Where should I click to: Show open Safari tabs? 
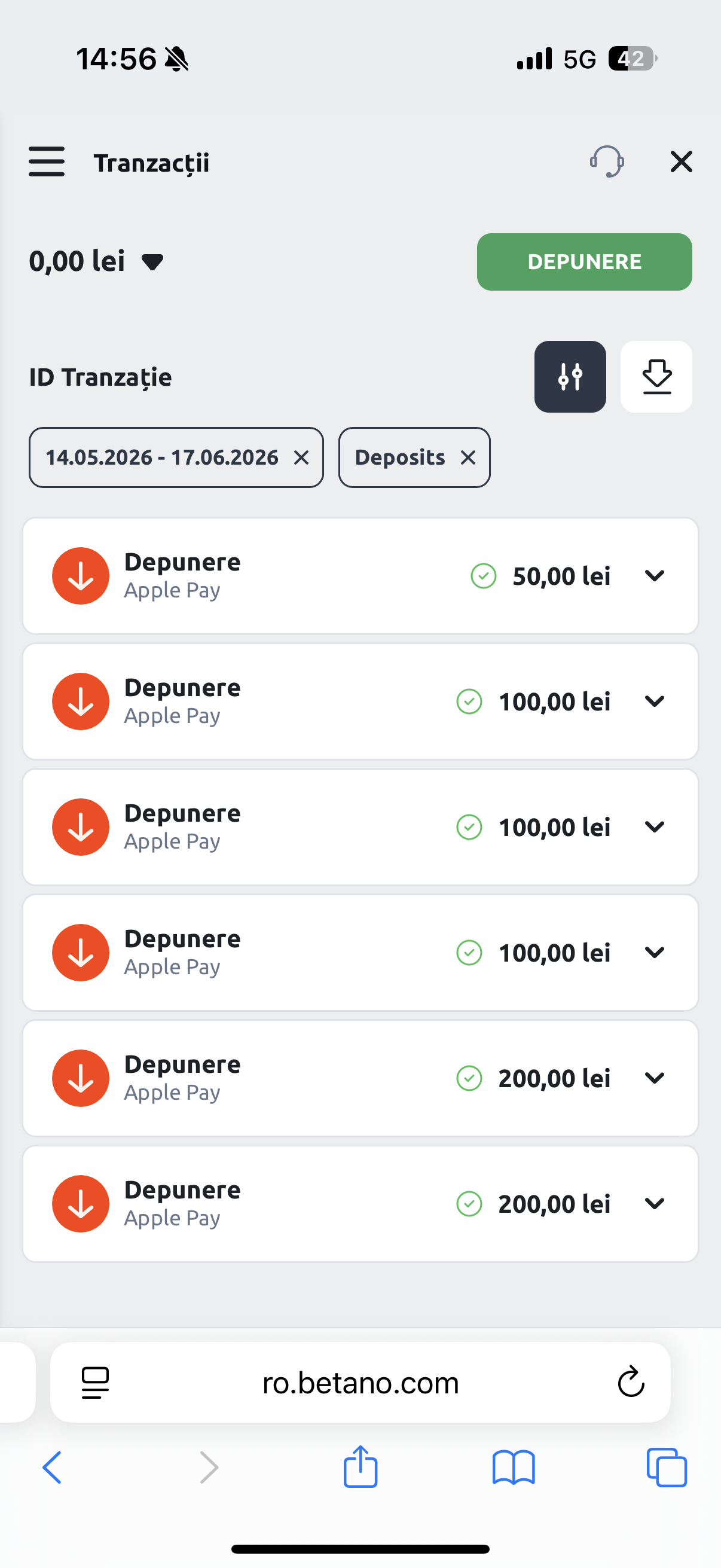pos(667,1468)
